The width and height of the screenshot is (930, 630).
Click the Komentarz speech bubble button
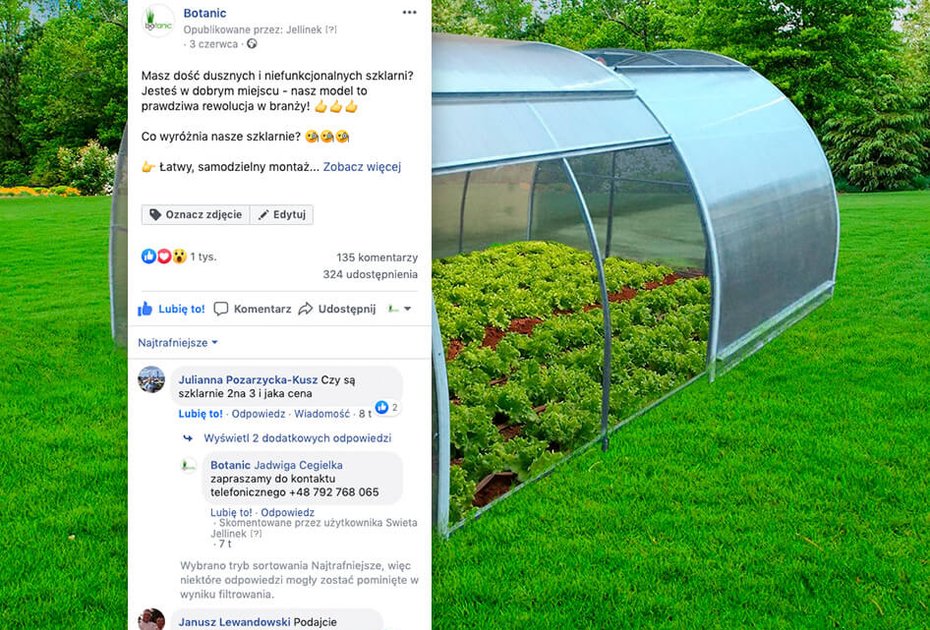click(x=253, y=309)
